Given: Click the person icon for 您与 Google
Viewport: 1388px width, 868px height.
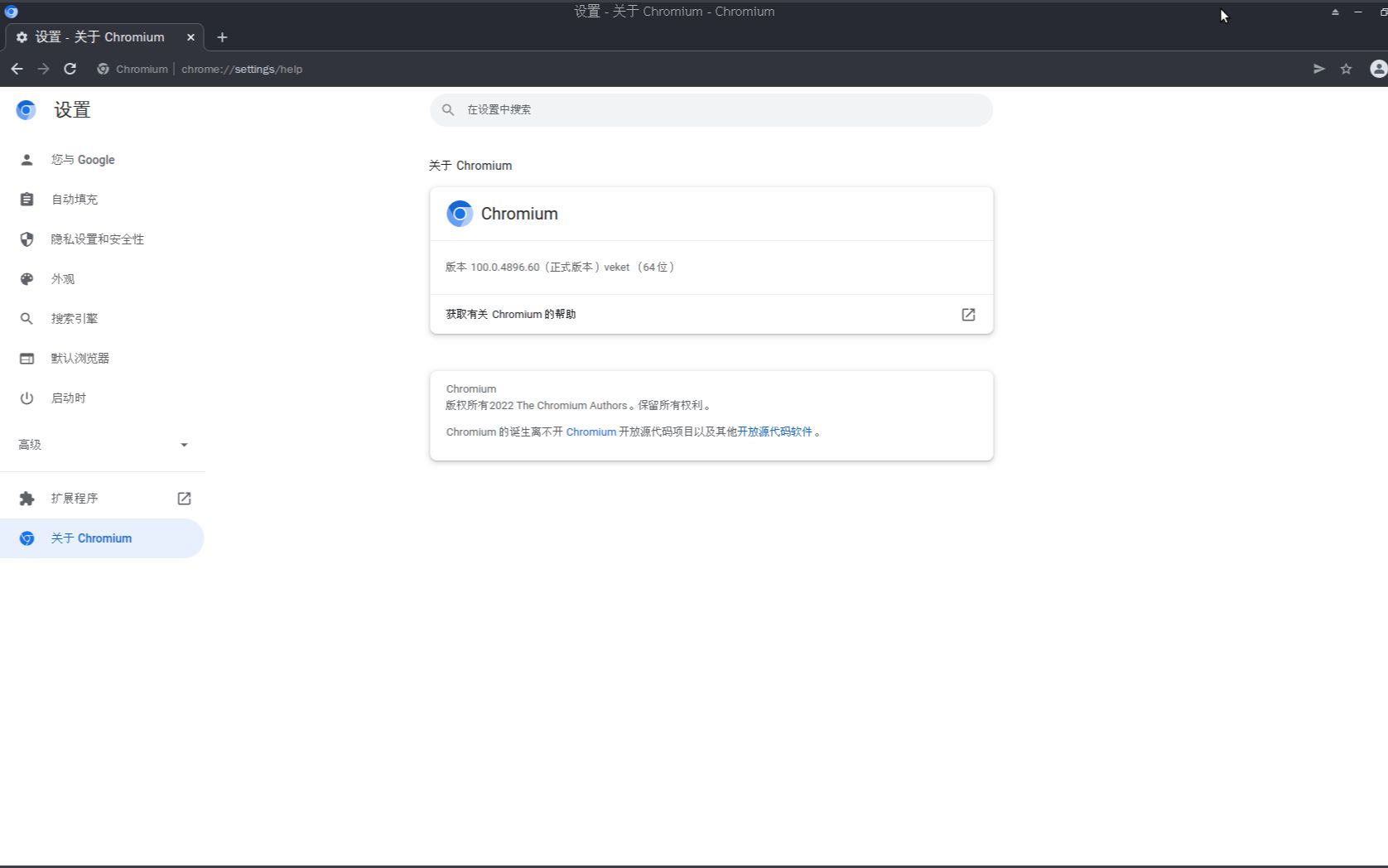Looking at the screenshot, I should tap(27, 160).
